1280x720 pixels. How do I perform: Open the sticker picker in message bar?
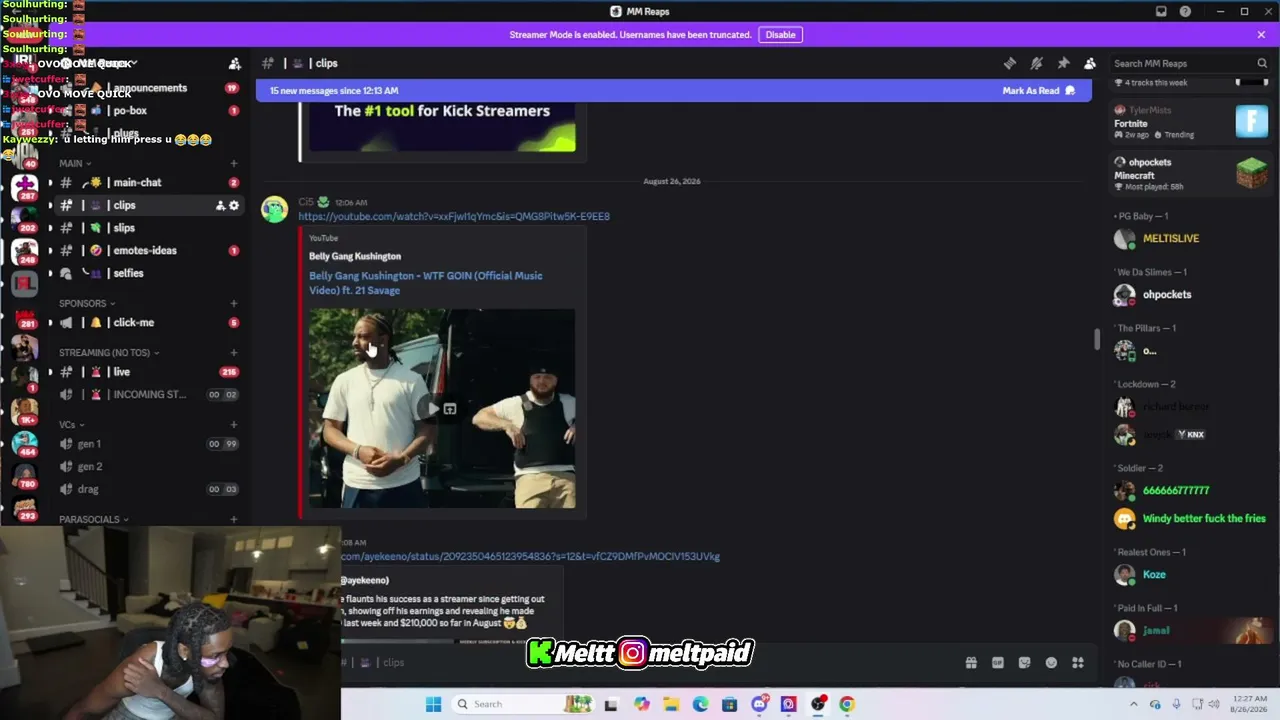coord(1024,662)
